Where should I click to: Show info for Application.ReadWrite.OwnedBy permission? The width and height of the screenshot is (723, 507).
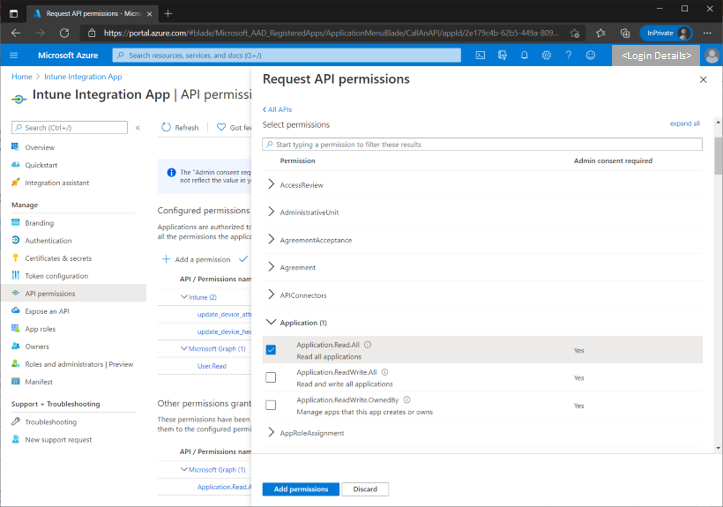[407, 400]
